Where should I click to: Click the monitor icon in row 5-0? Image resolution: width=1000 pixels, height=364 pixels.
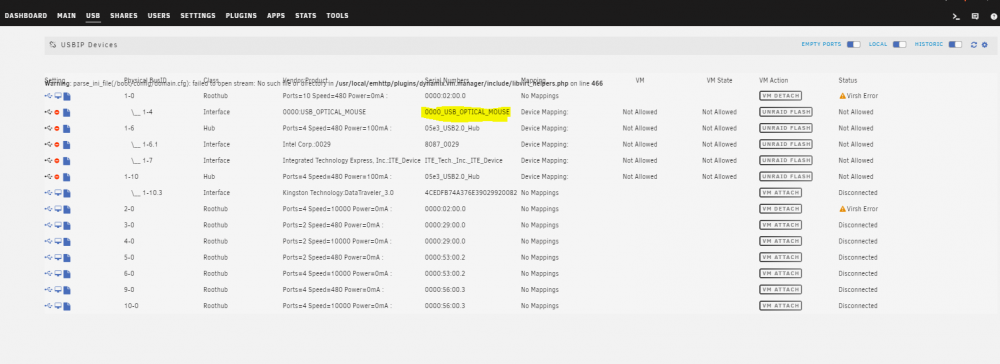57,257
